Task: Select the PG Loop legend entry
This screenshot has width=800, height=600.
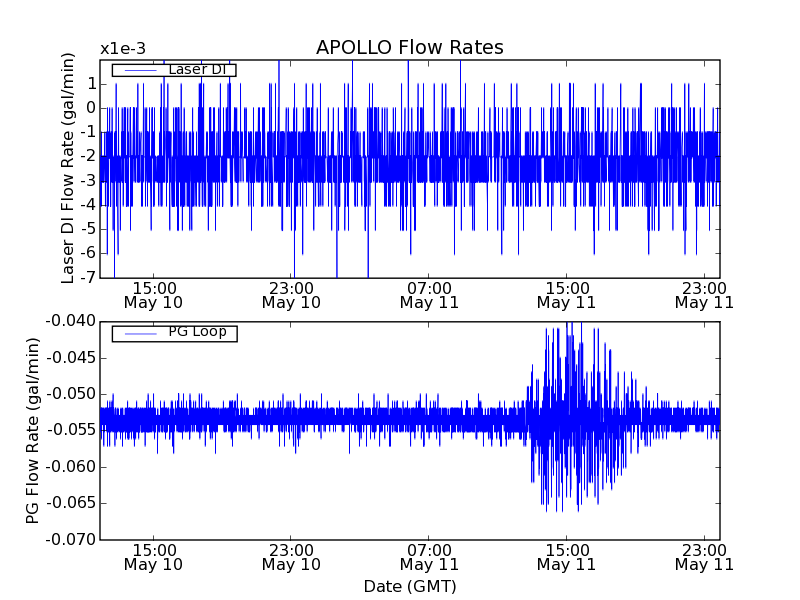Action: pyautogui.click(x=197, y=332)
